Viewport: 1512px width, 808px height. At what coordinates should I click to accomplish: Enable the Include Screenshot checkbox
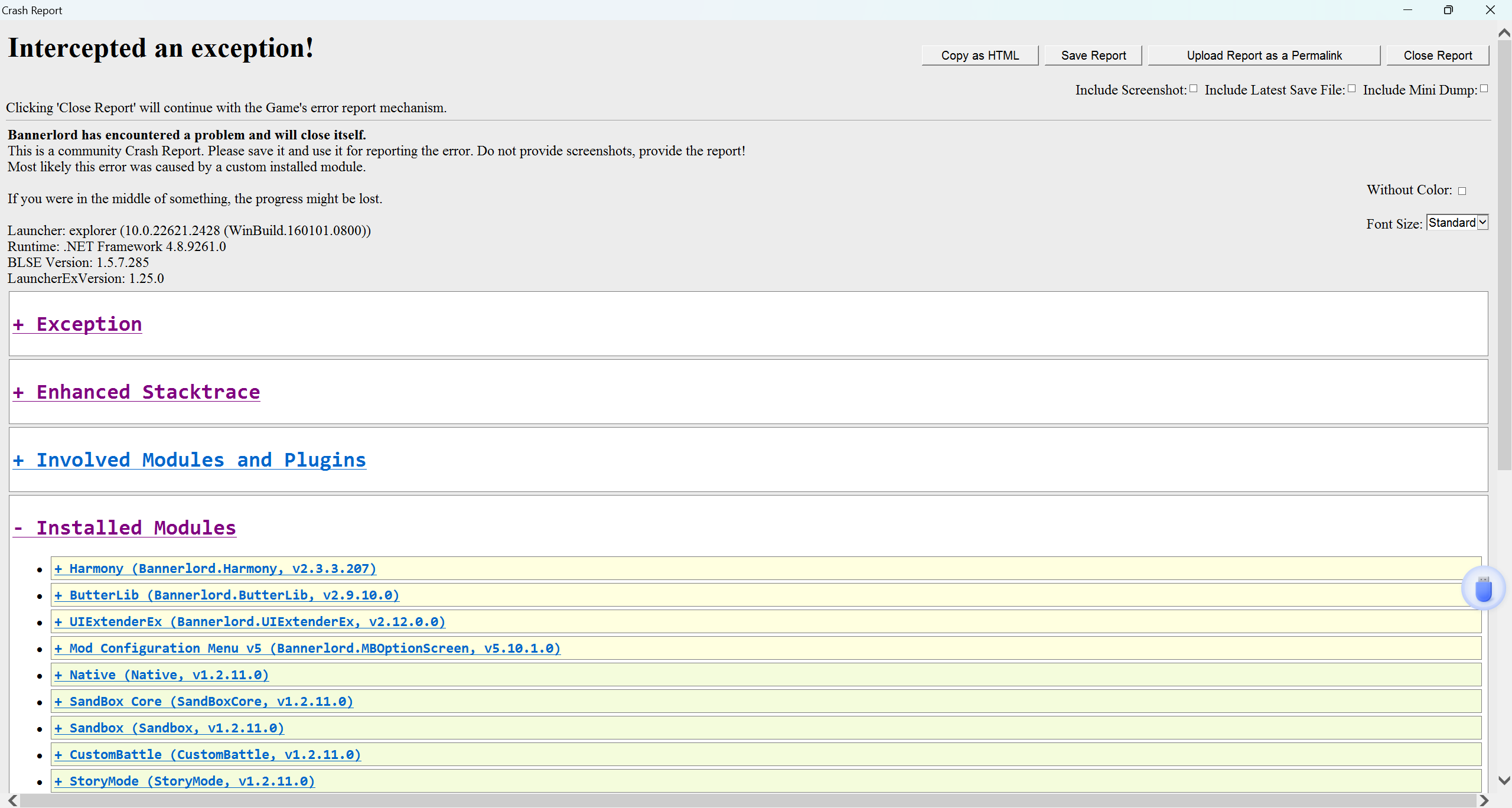(1193, 89)
